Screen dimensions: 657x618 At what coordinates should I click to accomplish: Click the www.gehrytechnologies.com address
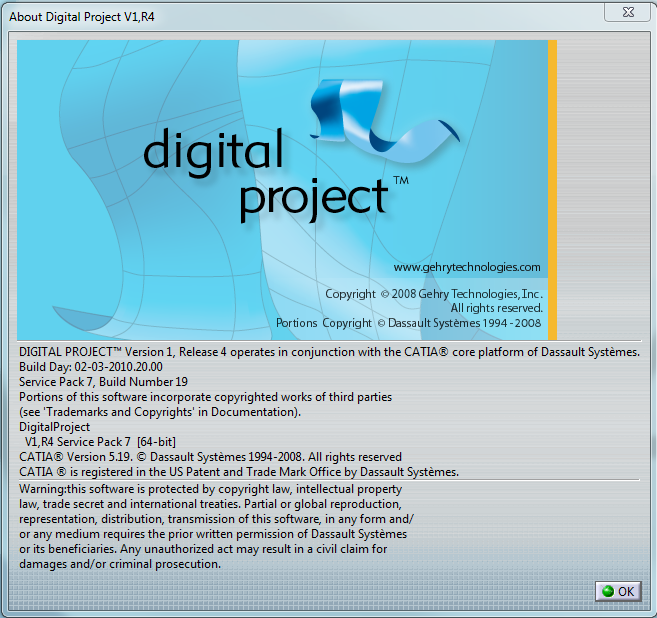point(467,267)
